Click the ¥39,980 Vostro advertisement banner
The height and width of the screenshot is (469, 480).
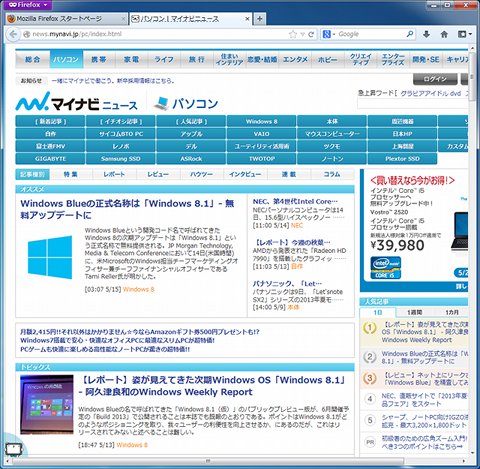(x=414, y=230)
